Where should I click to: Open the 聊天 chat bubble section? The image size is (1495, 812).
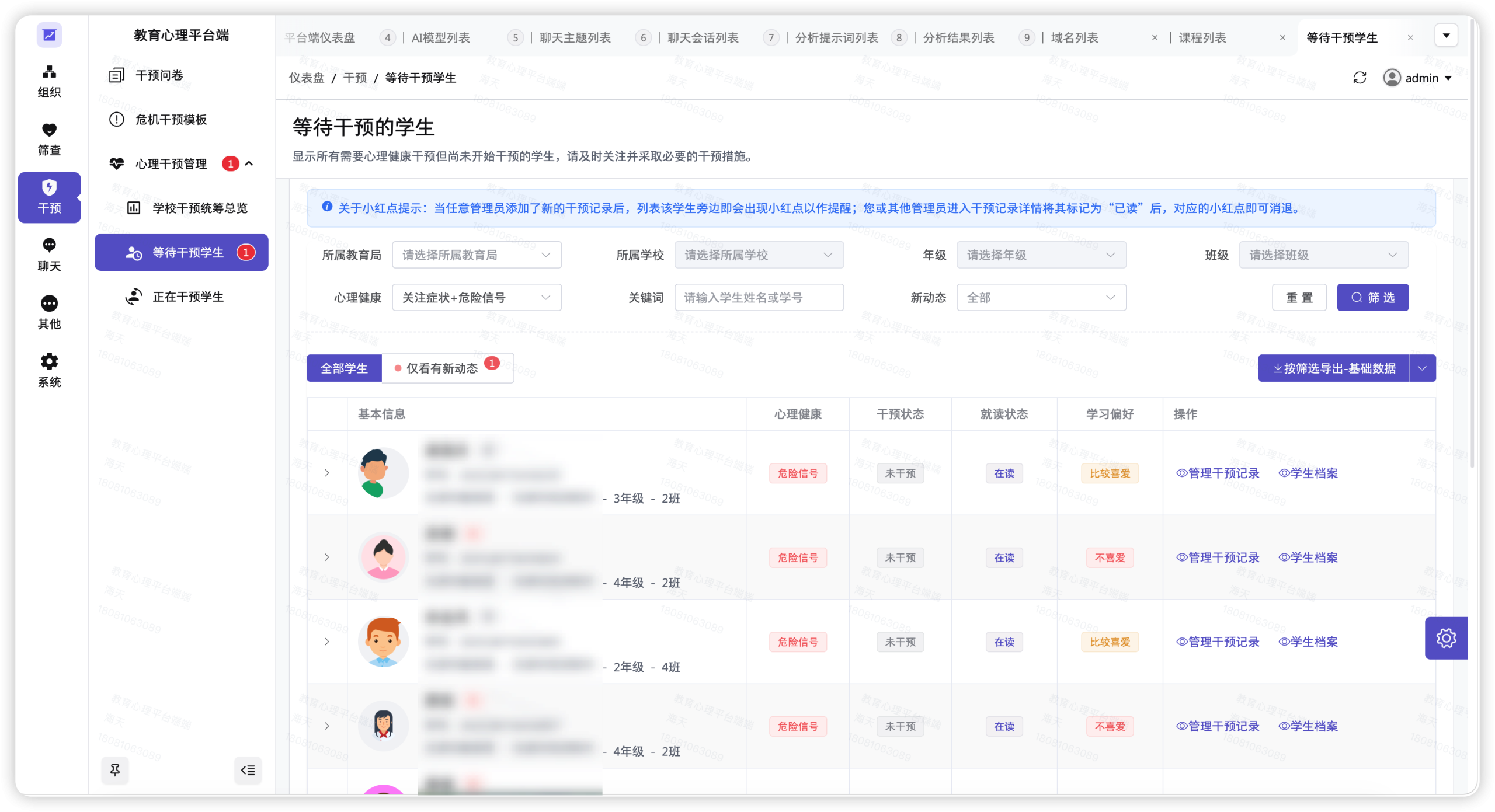[x=49, y=255]
